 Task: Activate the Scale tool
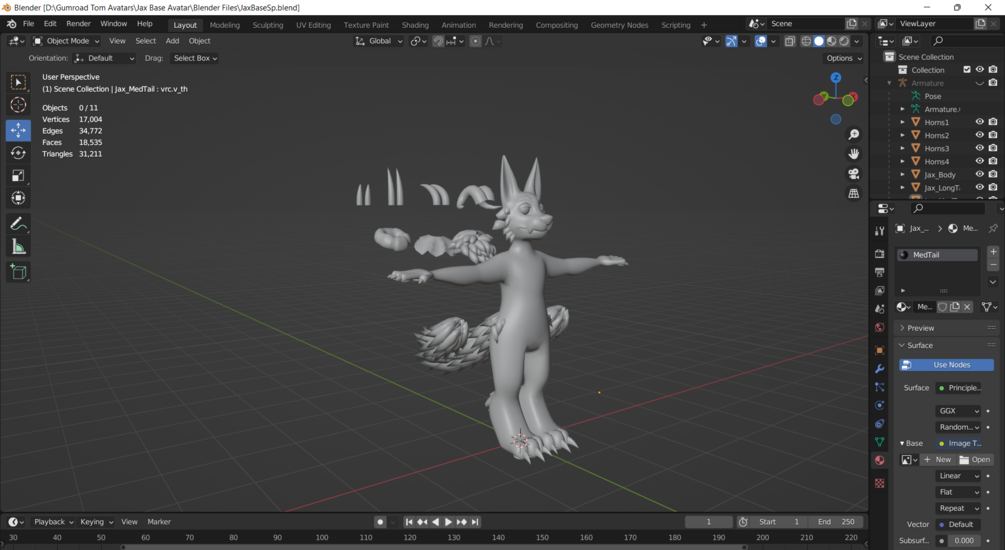[x=18, y=175]
